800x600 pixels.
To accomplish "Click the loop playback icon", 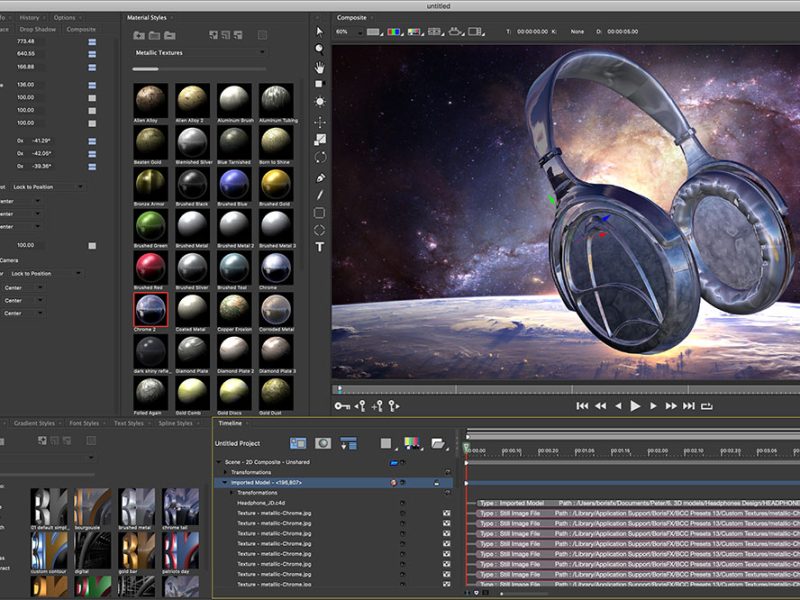I will coord(707,406).
